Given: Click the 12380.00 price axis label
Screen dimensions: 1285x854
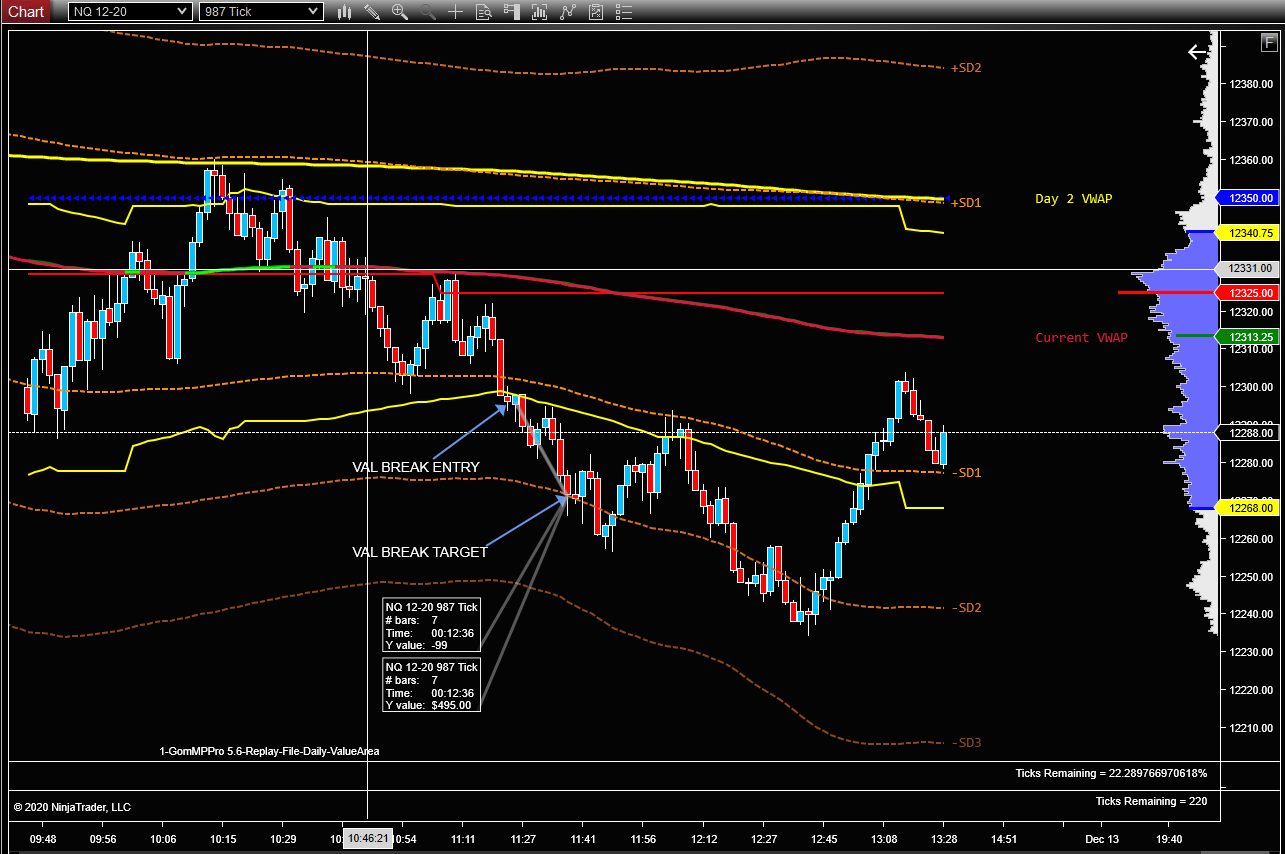Looking at the screenshot, I should [1251, 84].
